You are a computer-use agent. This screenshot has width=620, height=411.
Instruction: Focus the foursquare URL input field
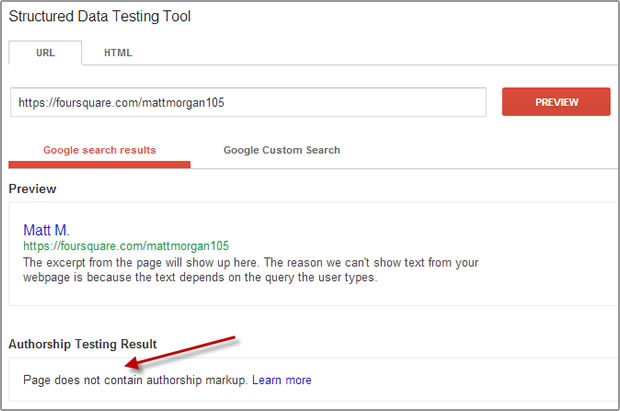click(x=248, y=102)
